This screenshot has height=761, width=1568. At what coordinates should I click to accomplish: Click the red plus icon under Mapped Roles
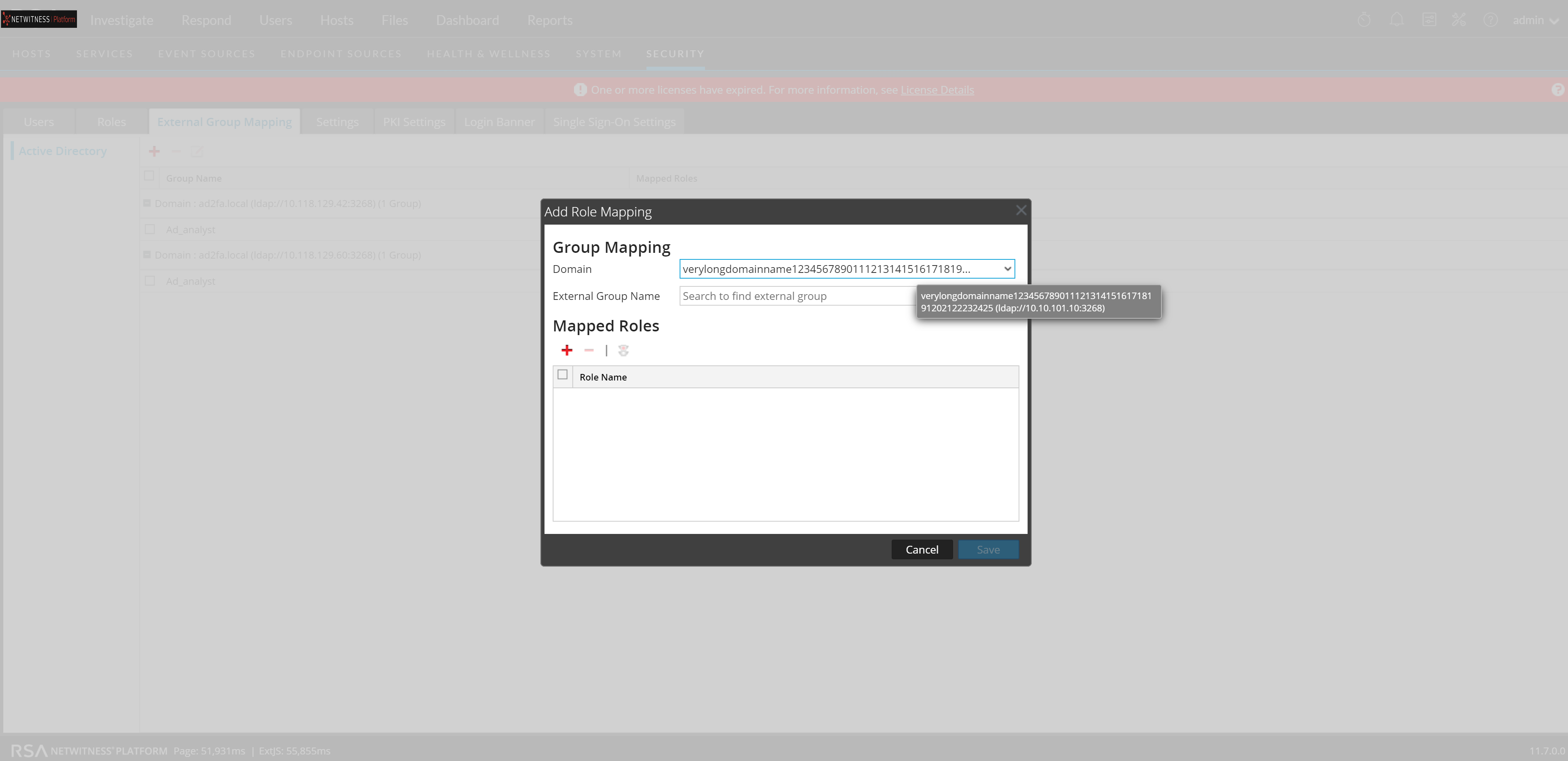(x=567, y=350)
